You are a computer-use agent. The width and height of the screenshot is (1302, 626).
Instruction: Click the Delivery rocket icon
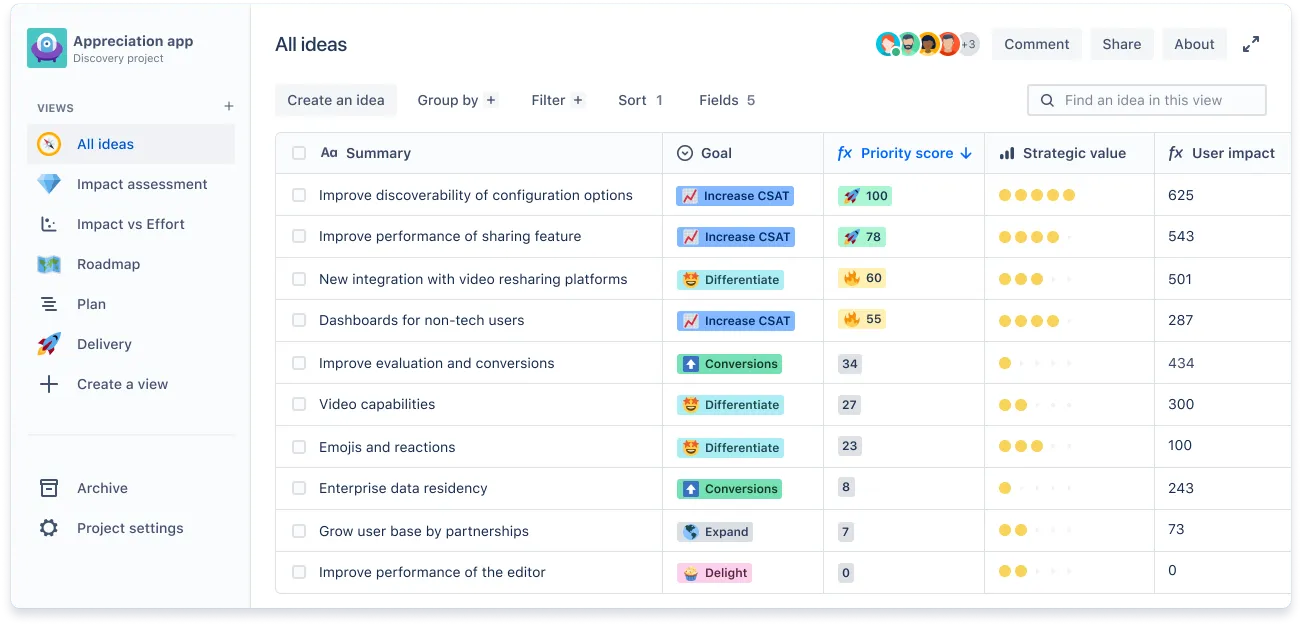click(48, 344)
